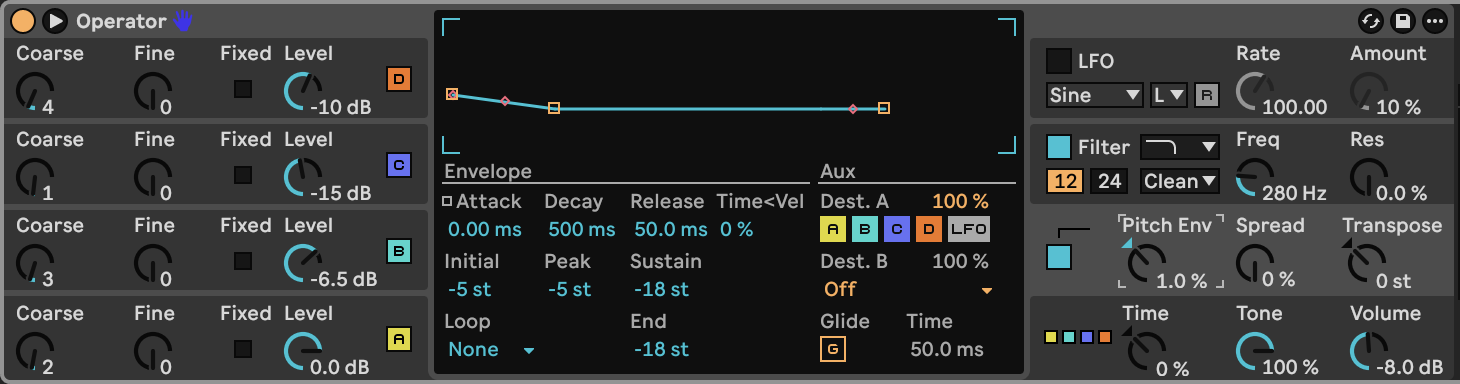The height and width of the screenshot is (384, 1460).
Task: Click the blue hand control icon
Action: [x=183, y=20]
